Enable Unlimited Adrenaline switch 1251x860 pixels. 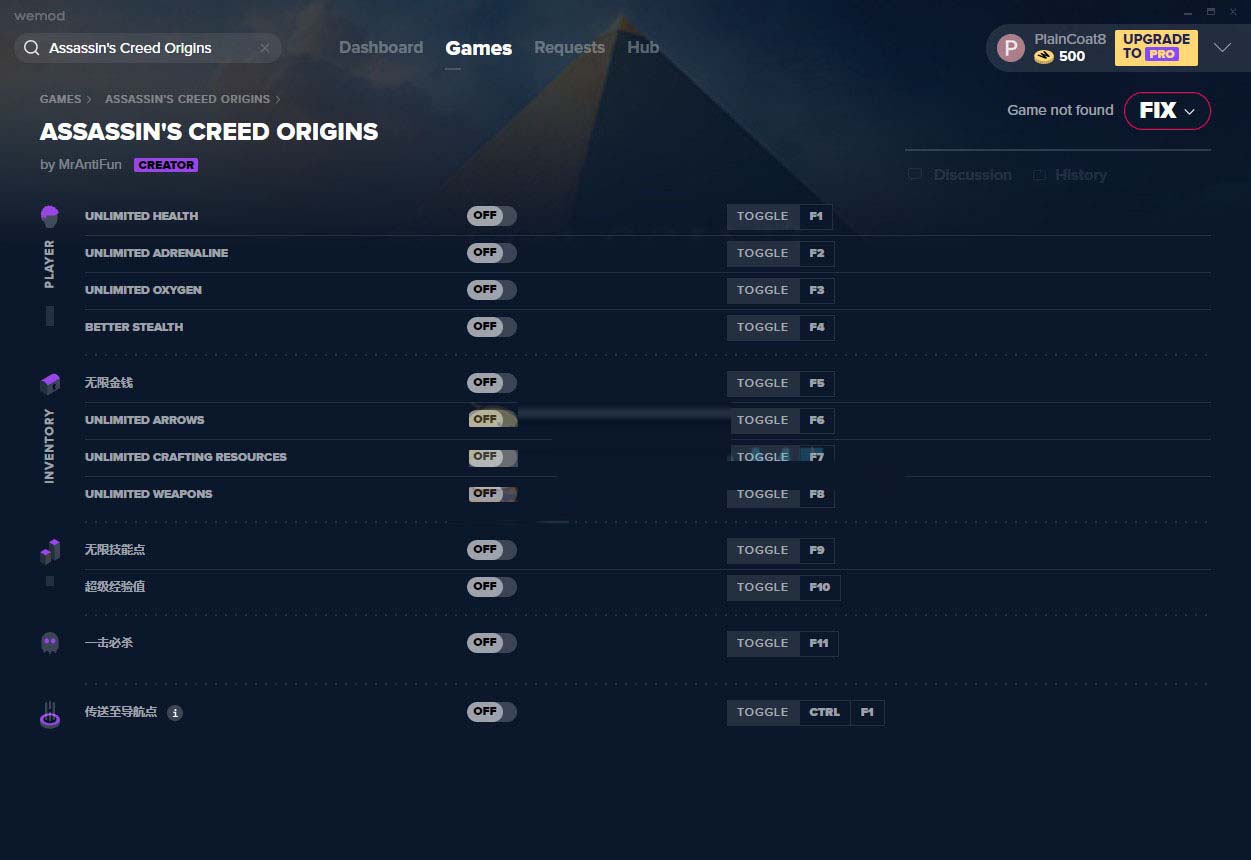click(x=492, y=253)
